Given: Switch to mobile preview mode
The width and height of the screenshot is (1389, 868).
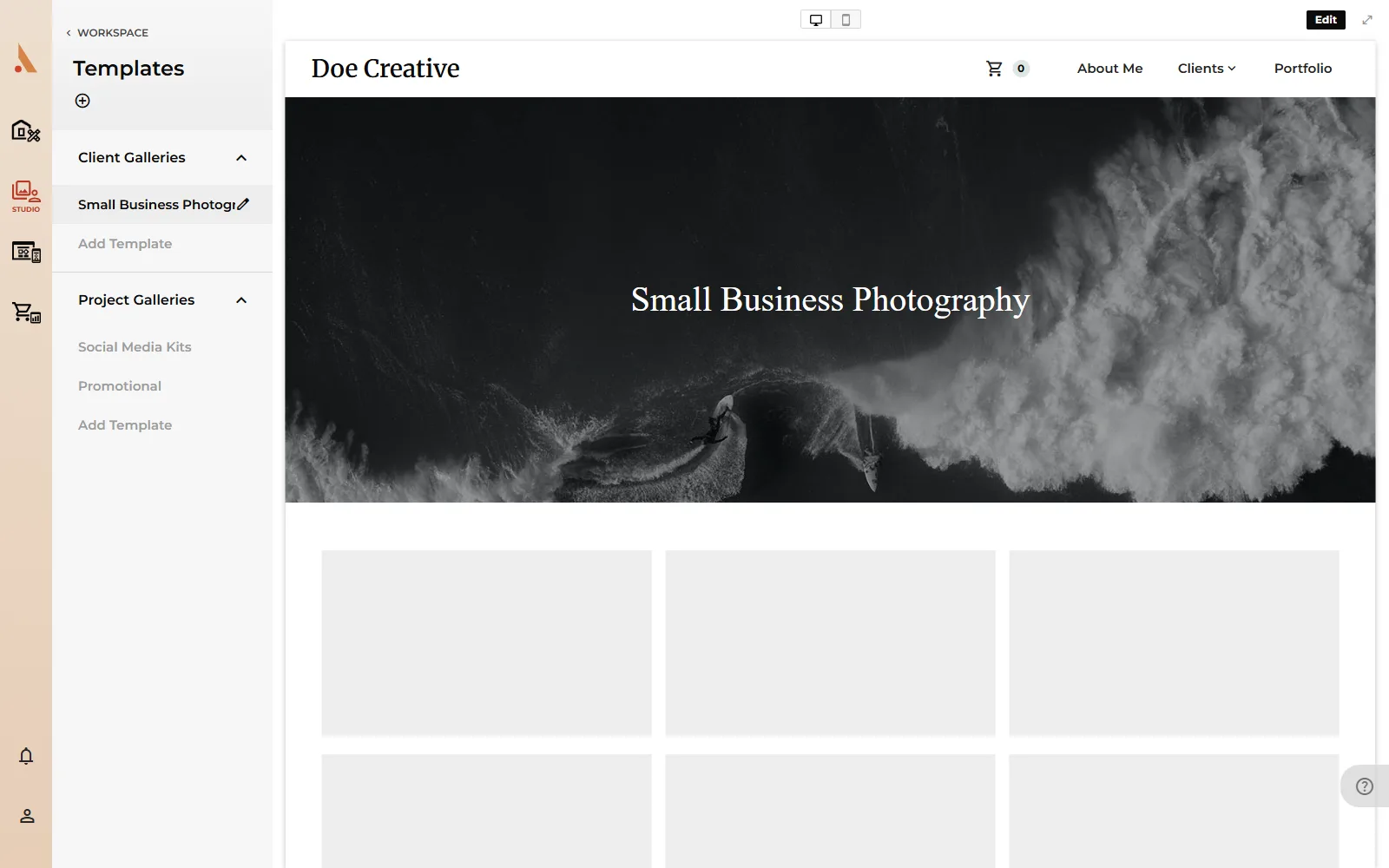Looking at the screenshot, I should (x=846, y=20).
